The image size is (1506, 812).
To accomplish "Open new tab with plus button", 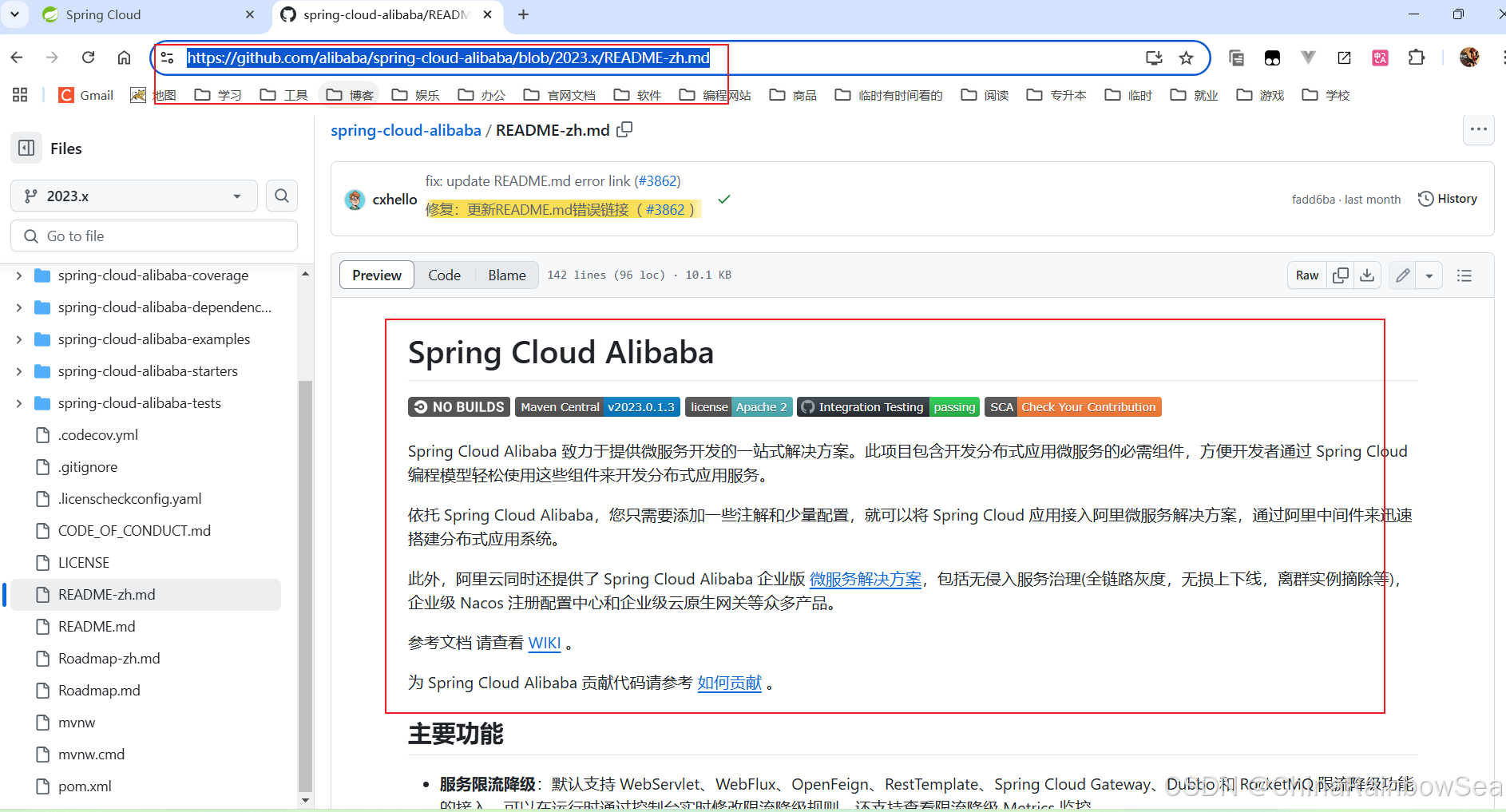I will [x=524, y=14].
